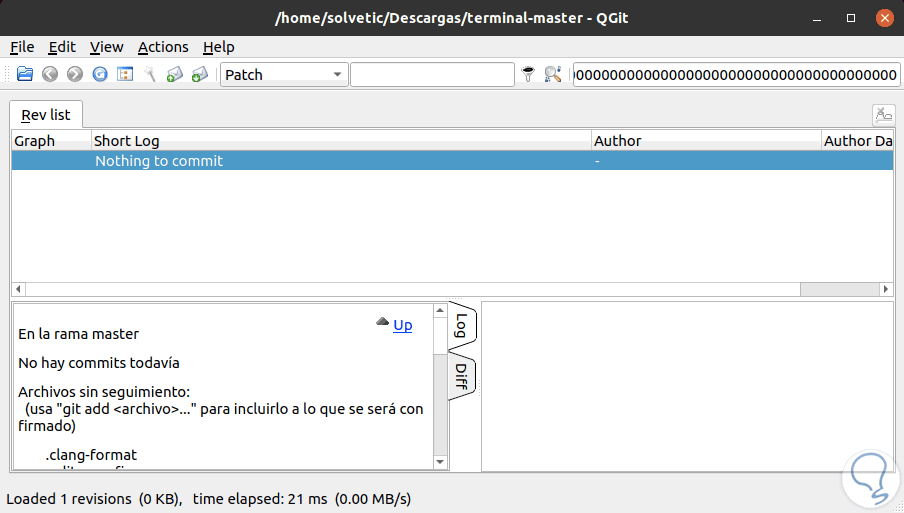Click the rev list left scroll arrow
The width and height of the screenshot is (904, 513).
(x=18, y=289)
